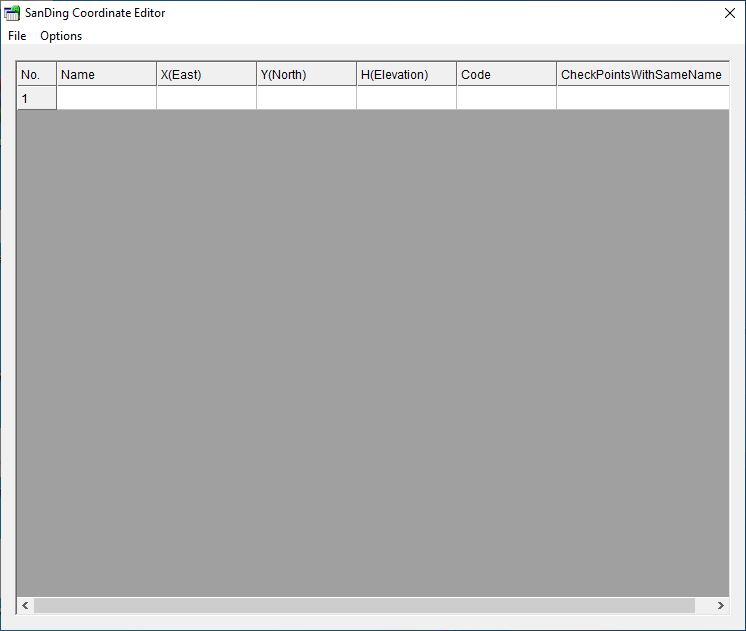The image size is (746, 631).
Task: Select the Name column header
Action: [106, 74]
